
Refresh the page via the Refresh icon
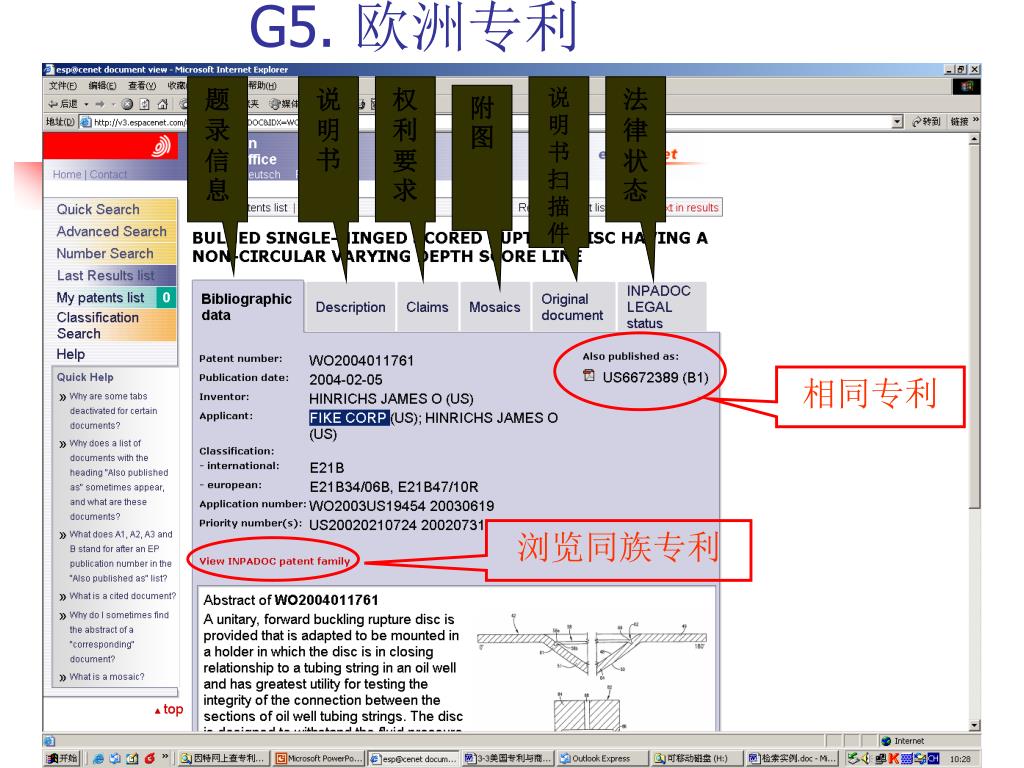(x=145, y=104)
